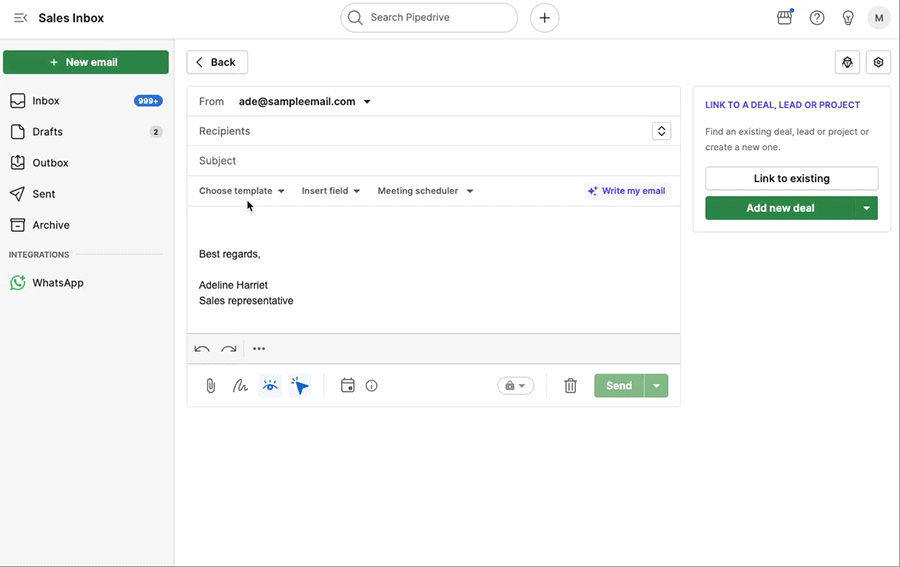This screenshot has width=900, height=567.
Task: Toggle link click tracking cursor icon
Action: (300, 386)
